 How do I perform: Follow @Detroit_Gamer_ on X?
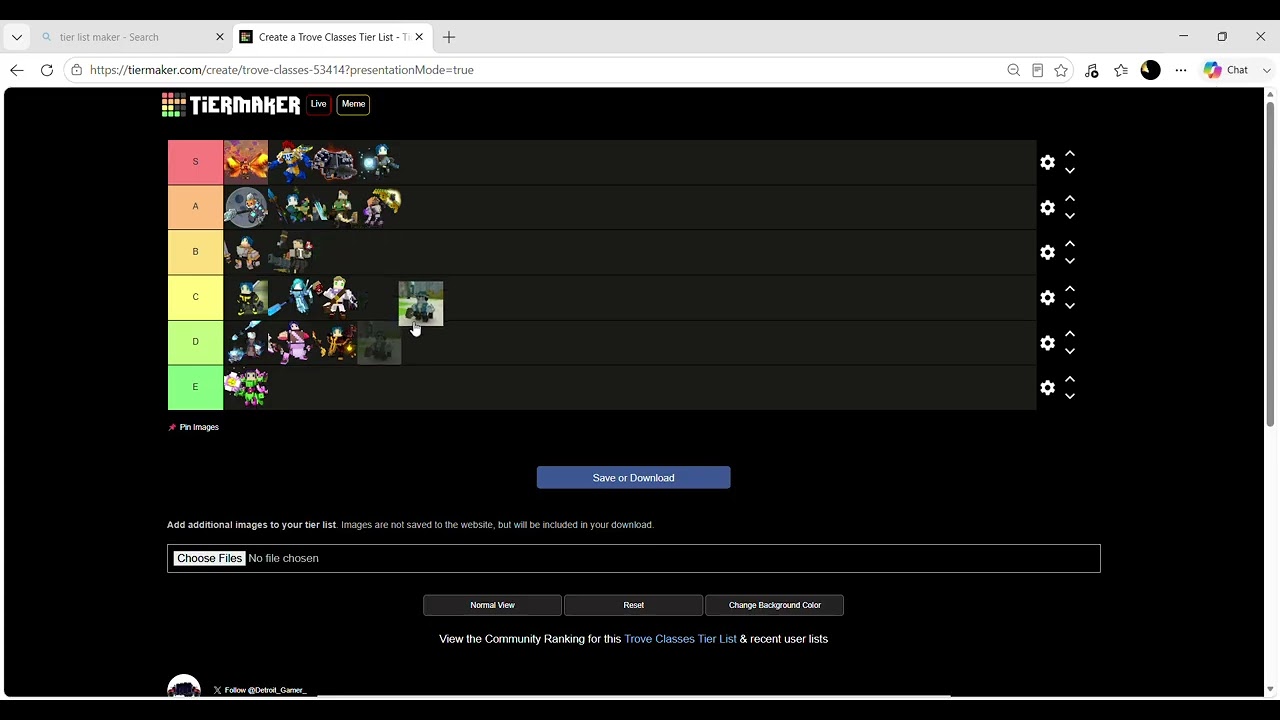pyautogui.click(x=260, y=690)
